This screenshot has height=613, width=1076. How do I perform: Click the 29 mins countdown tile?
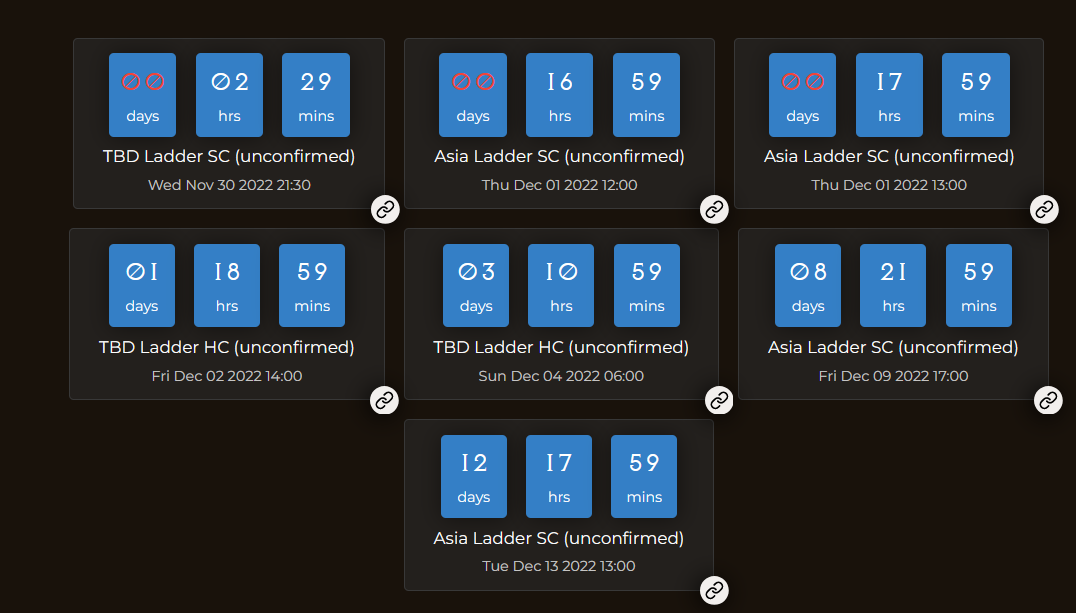tap(316, 95)
